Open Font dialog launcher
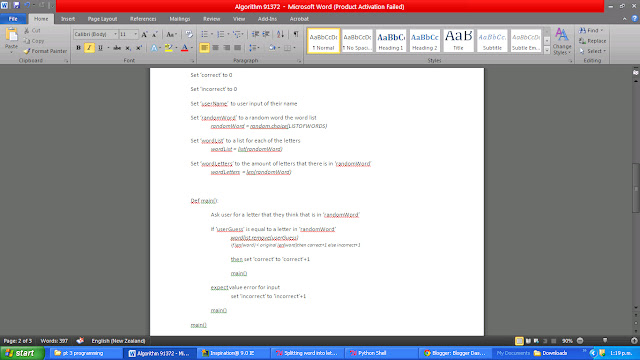 click(x=193, y=61)
